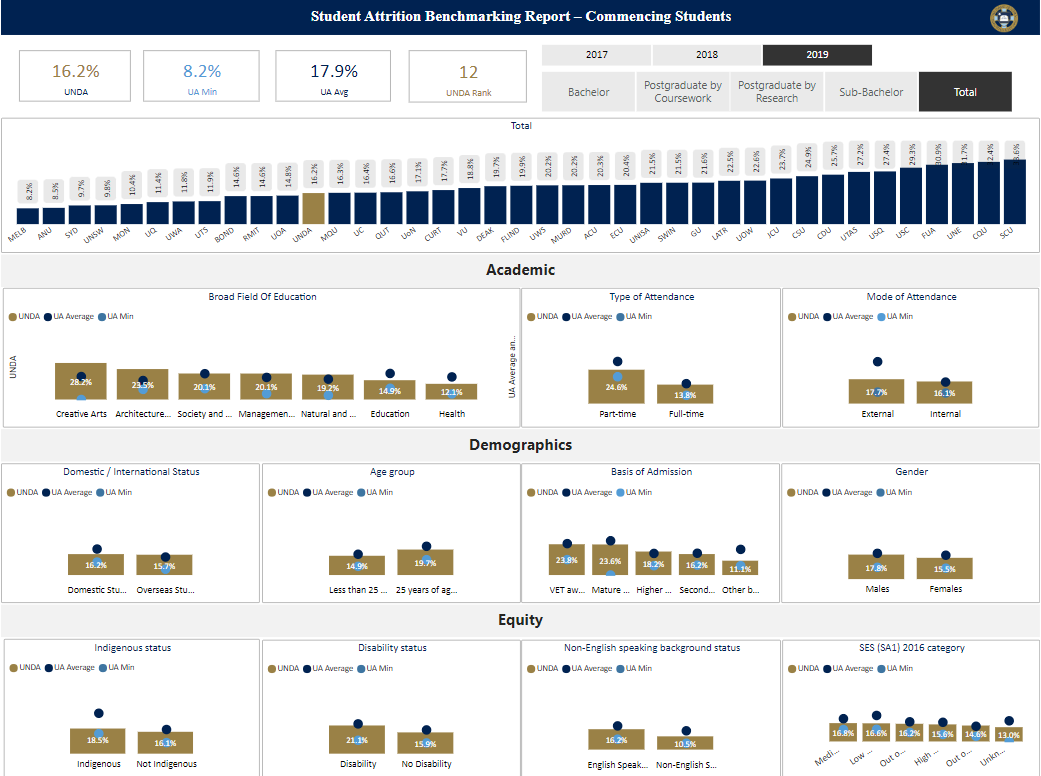Select the 2019 year slicer

click(817, 54)
